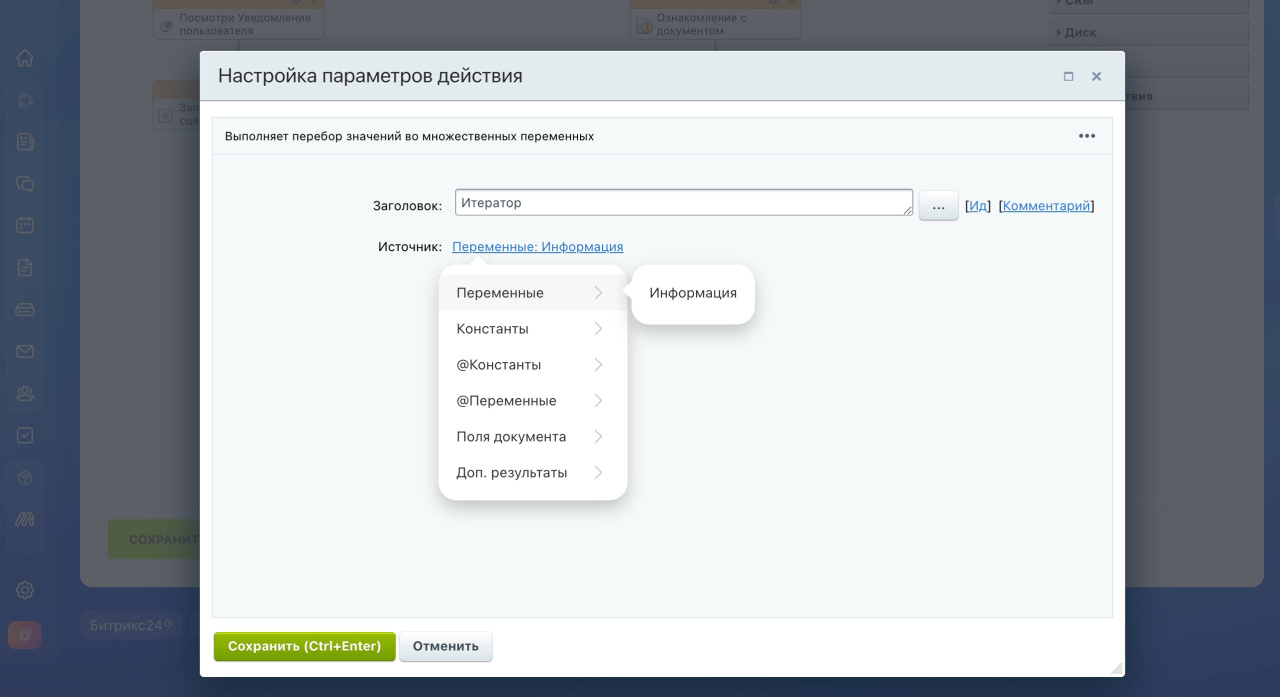
Task: Click the home icon in left sidebar
Action: [25, 58]
